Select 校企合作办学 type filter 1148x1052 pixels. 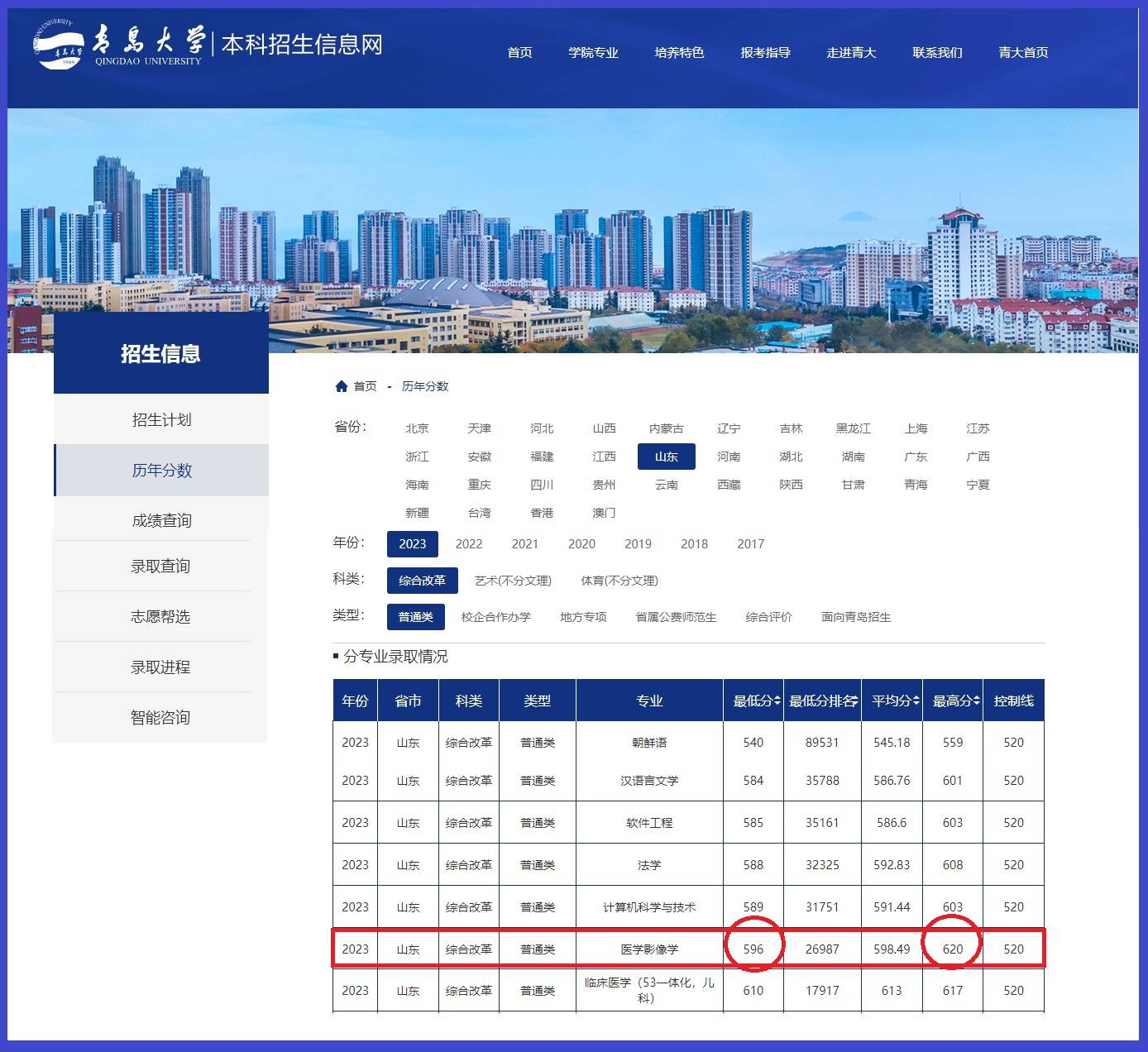495,617
